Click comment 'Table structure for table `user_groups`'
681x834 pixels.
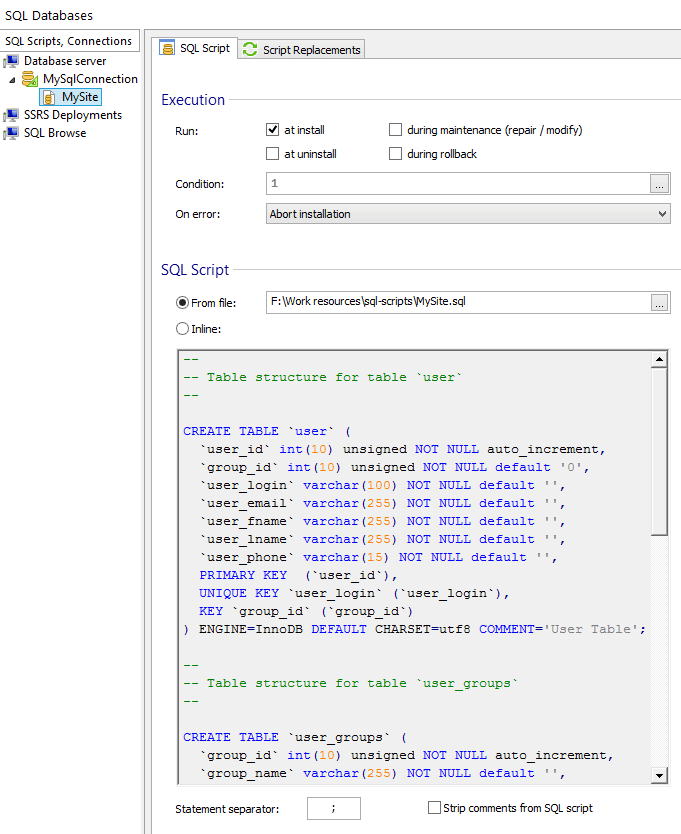(351, 683)
